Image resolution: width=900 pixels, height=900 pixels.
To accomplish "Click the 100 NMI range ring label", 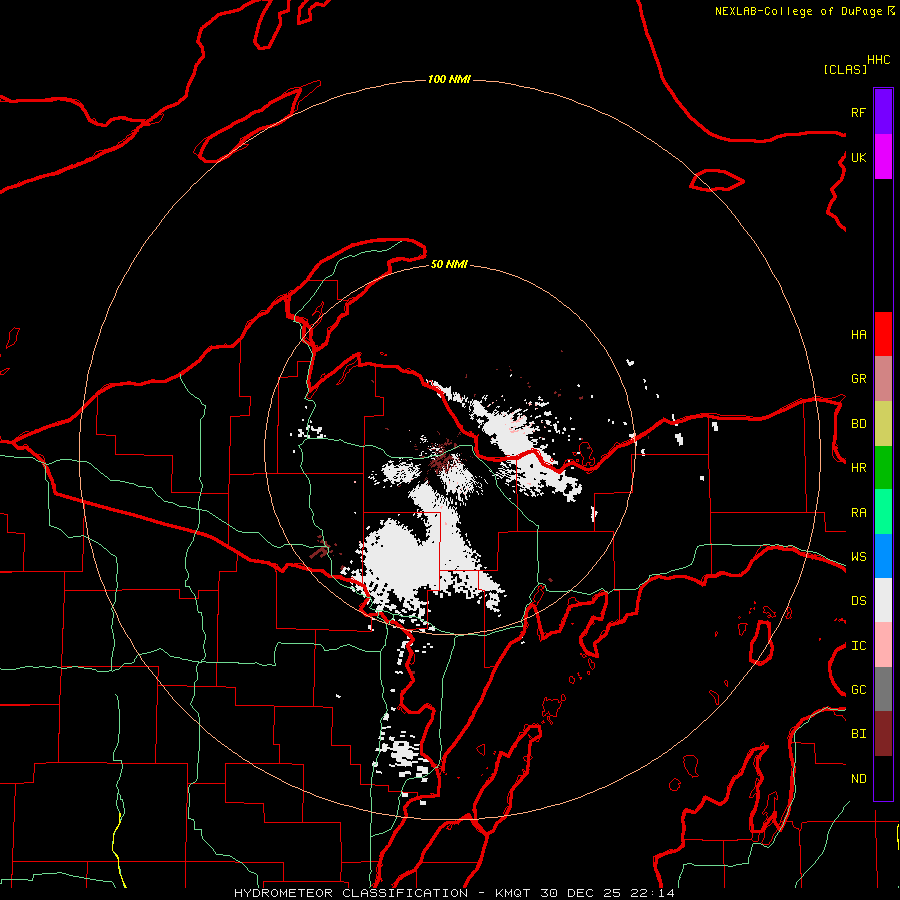I will coord(449,79).
